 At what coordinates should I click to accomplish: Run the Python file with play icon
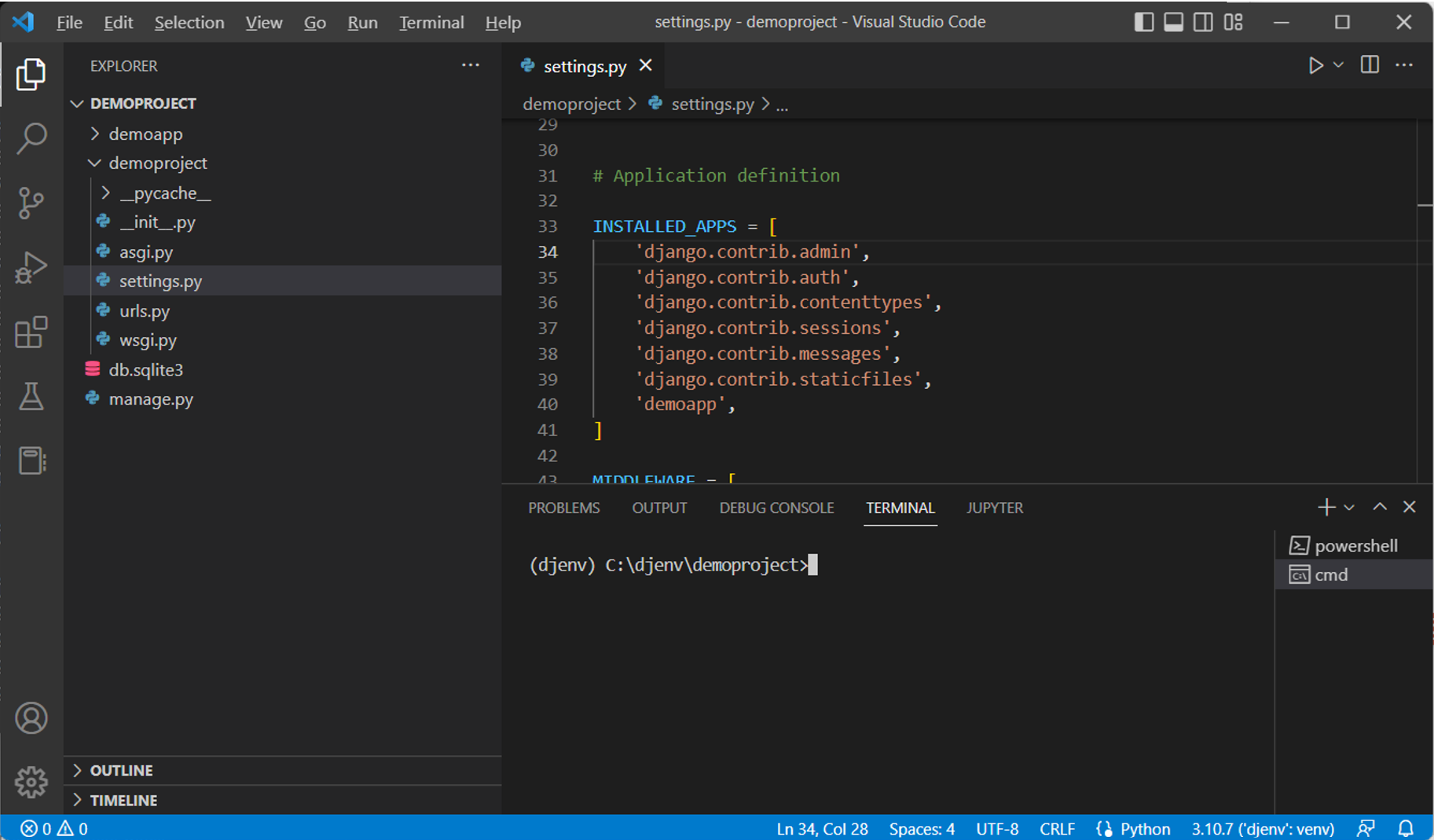click(1315, 66)
